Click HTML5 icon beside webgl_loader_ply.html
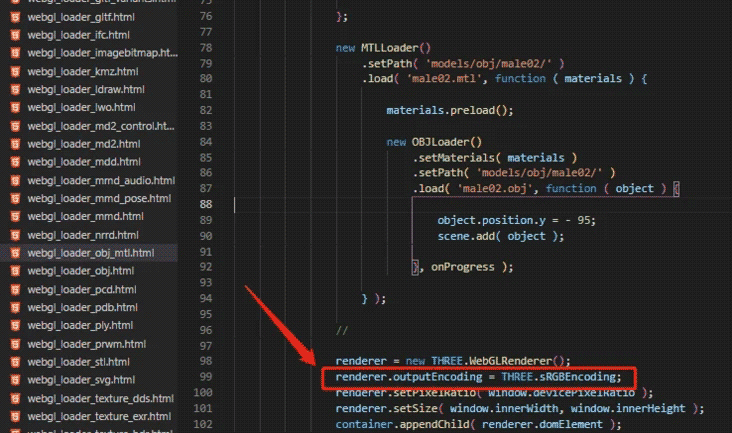Screen dimensions: 732x433 [15, 326]
